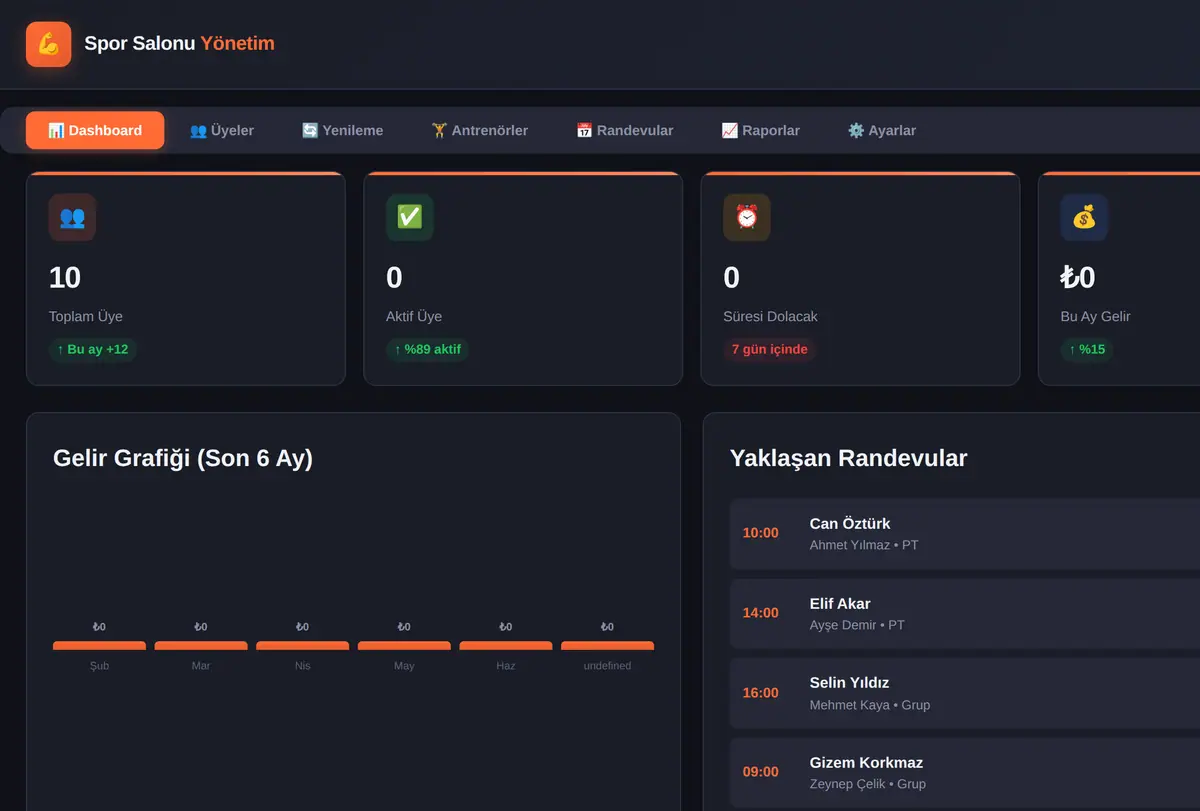Image resolution: width=1200 pixels, height=811 pixels.
Task: Click the Haz revenue bar
Action: point(506,646)
